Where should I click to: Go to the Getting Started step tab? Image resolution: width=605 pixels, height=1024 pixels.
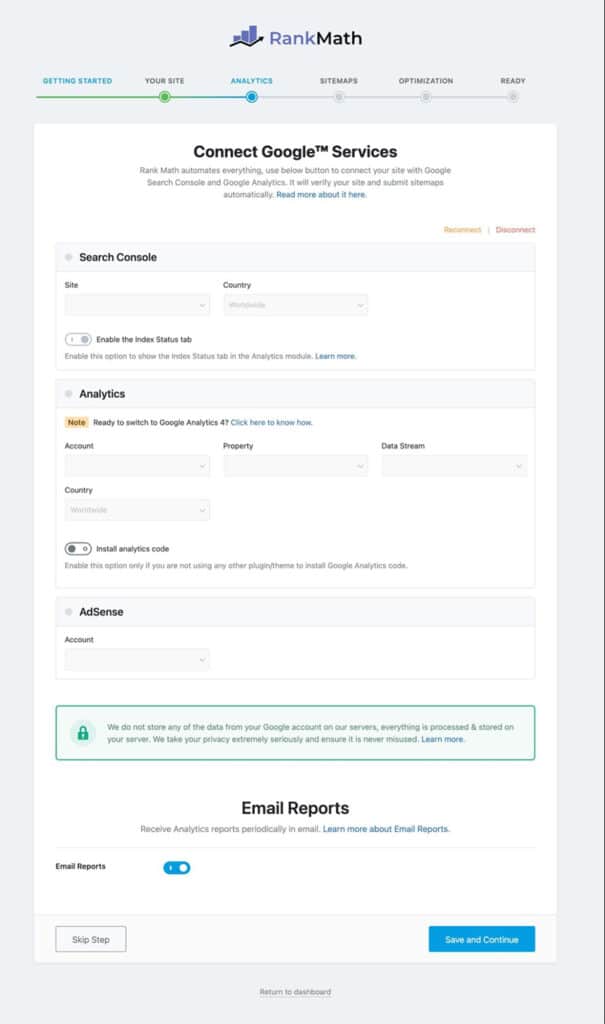pyautogui.click(x=77, y=81)
